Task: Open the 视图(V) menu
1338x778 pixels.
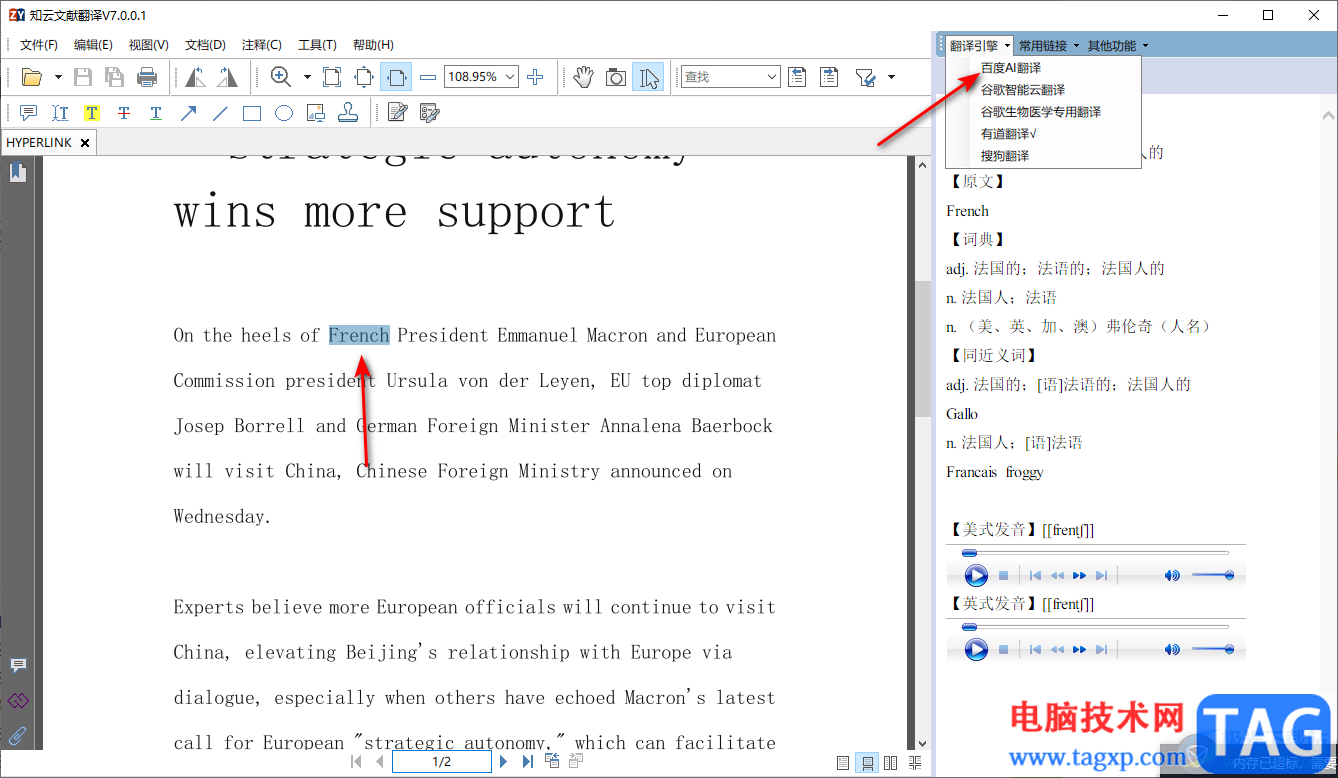Action: tap(148, 45)
